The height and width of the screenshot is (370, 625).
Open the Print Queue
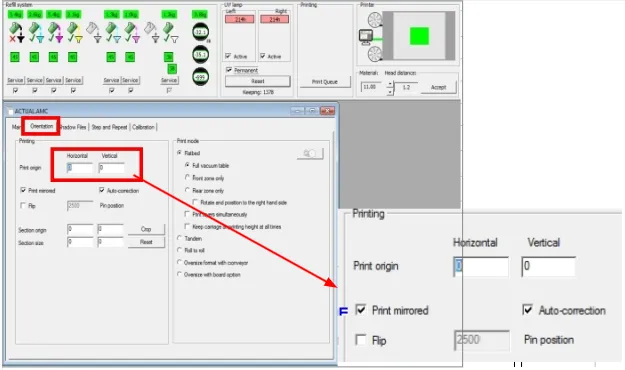[324, 82]
